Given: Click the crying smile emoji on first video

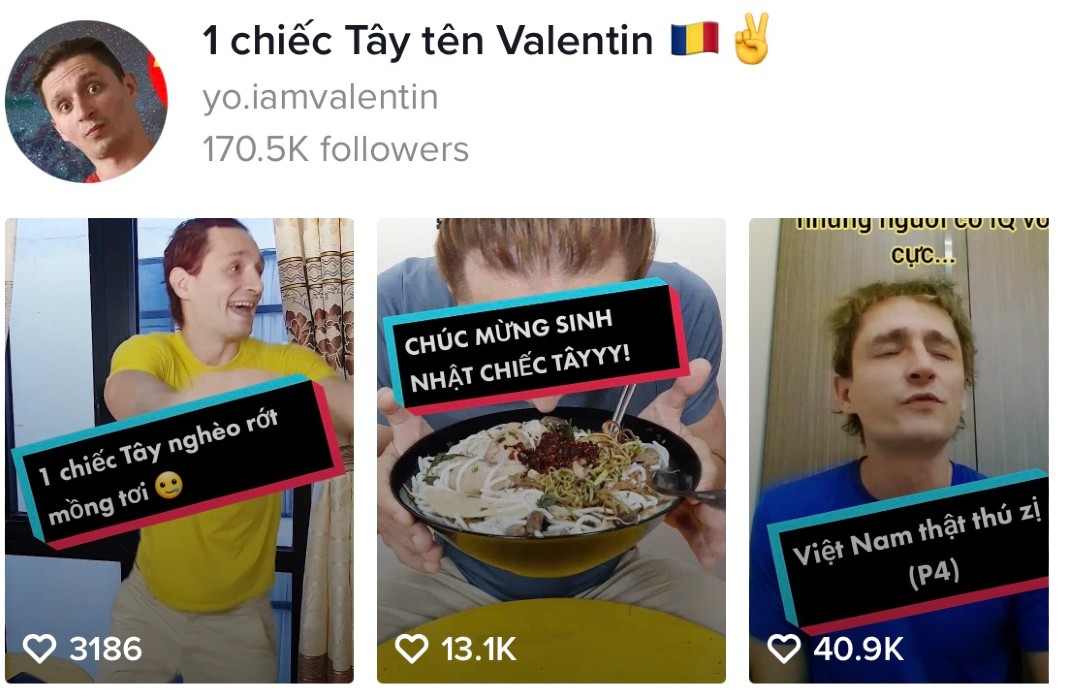Looking at the screenshot, I should [x=168, y=485].
